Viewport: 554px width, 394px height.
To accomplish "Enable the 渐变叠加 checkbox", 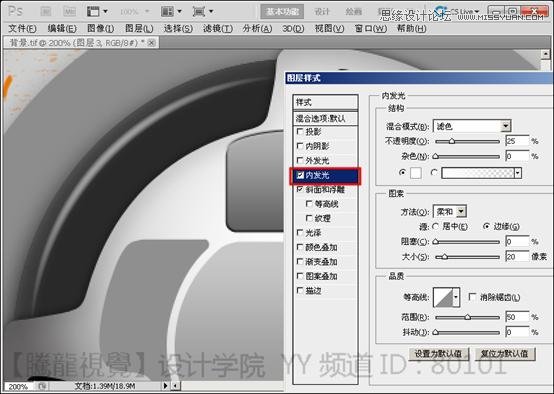I will [x=300, y=262].
